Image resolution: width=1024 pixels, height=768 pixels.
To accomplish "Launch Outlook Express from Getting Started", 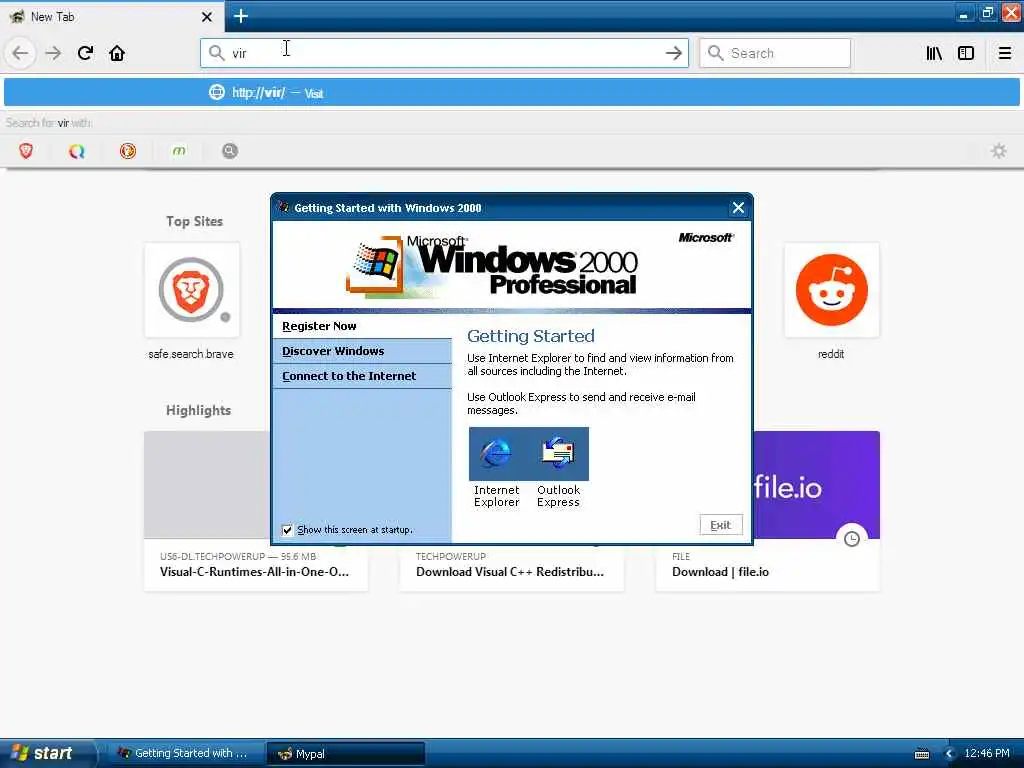I will (558, 468).
